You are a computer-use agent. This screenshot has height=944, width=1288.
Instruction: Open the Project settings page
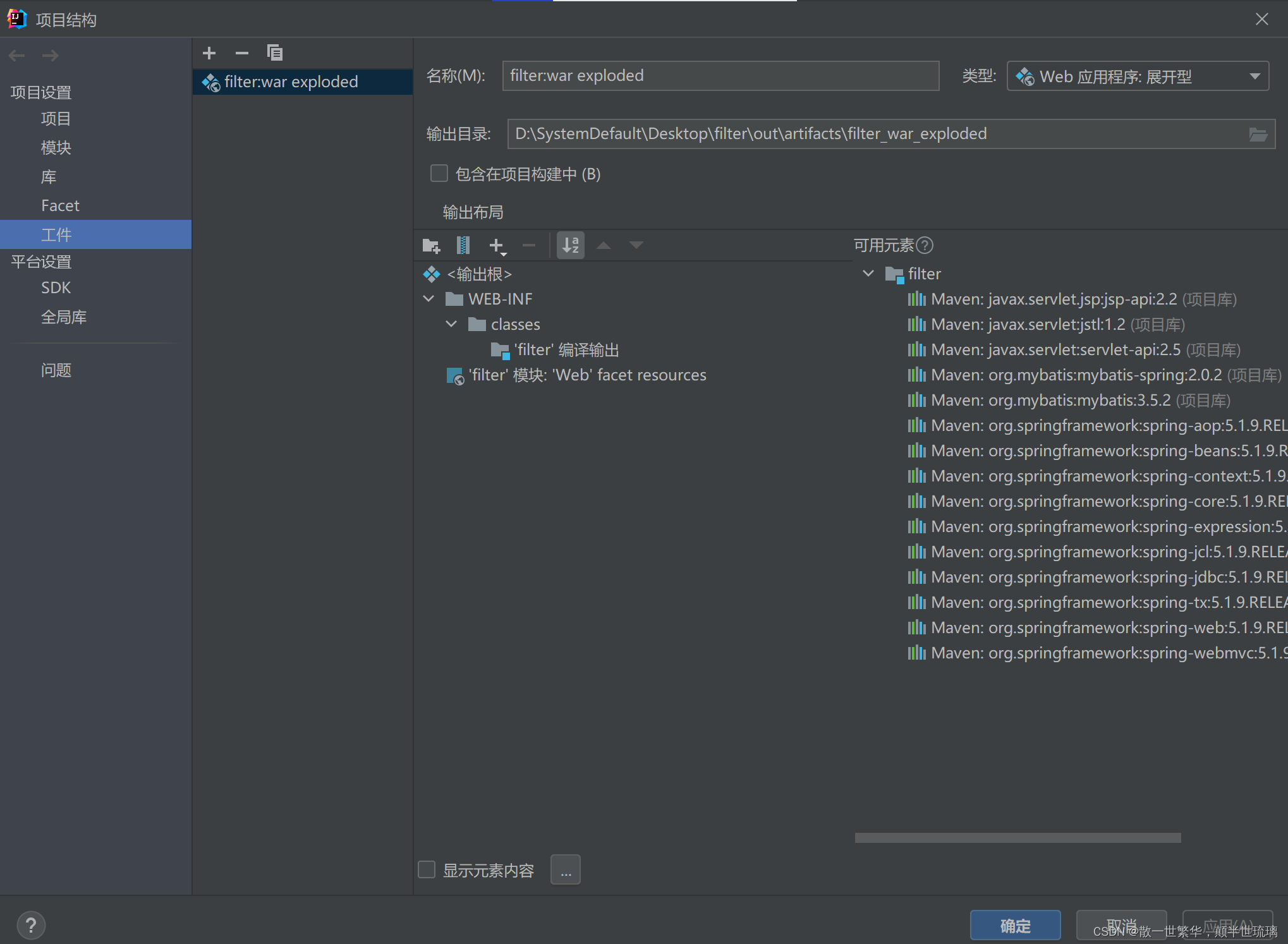(x=56, y=119)
